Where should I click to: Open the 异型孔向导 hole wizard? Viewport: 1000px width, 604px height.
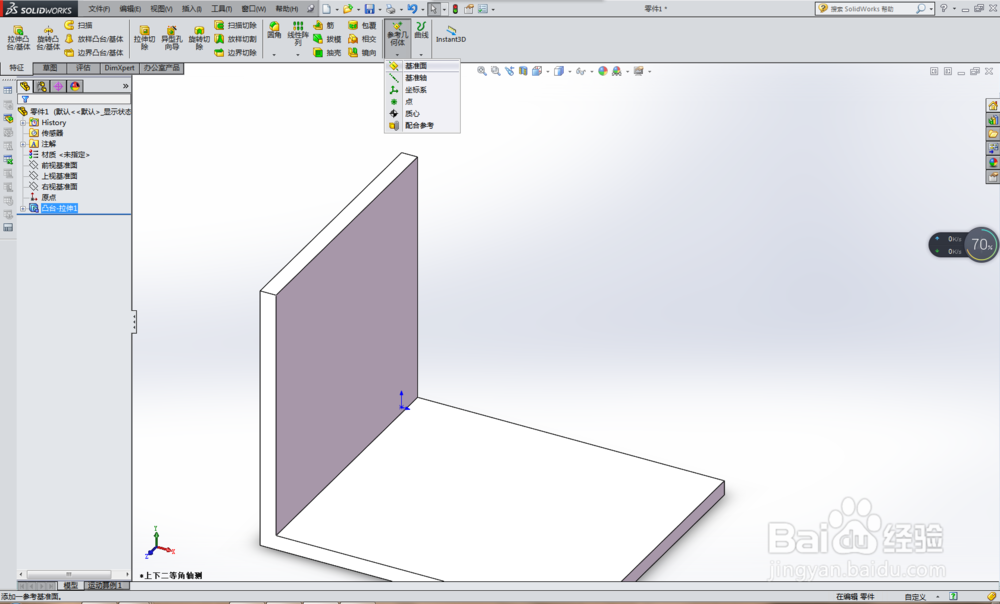click(172, 38)
